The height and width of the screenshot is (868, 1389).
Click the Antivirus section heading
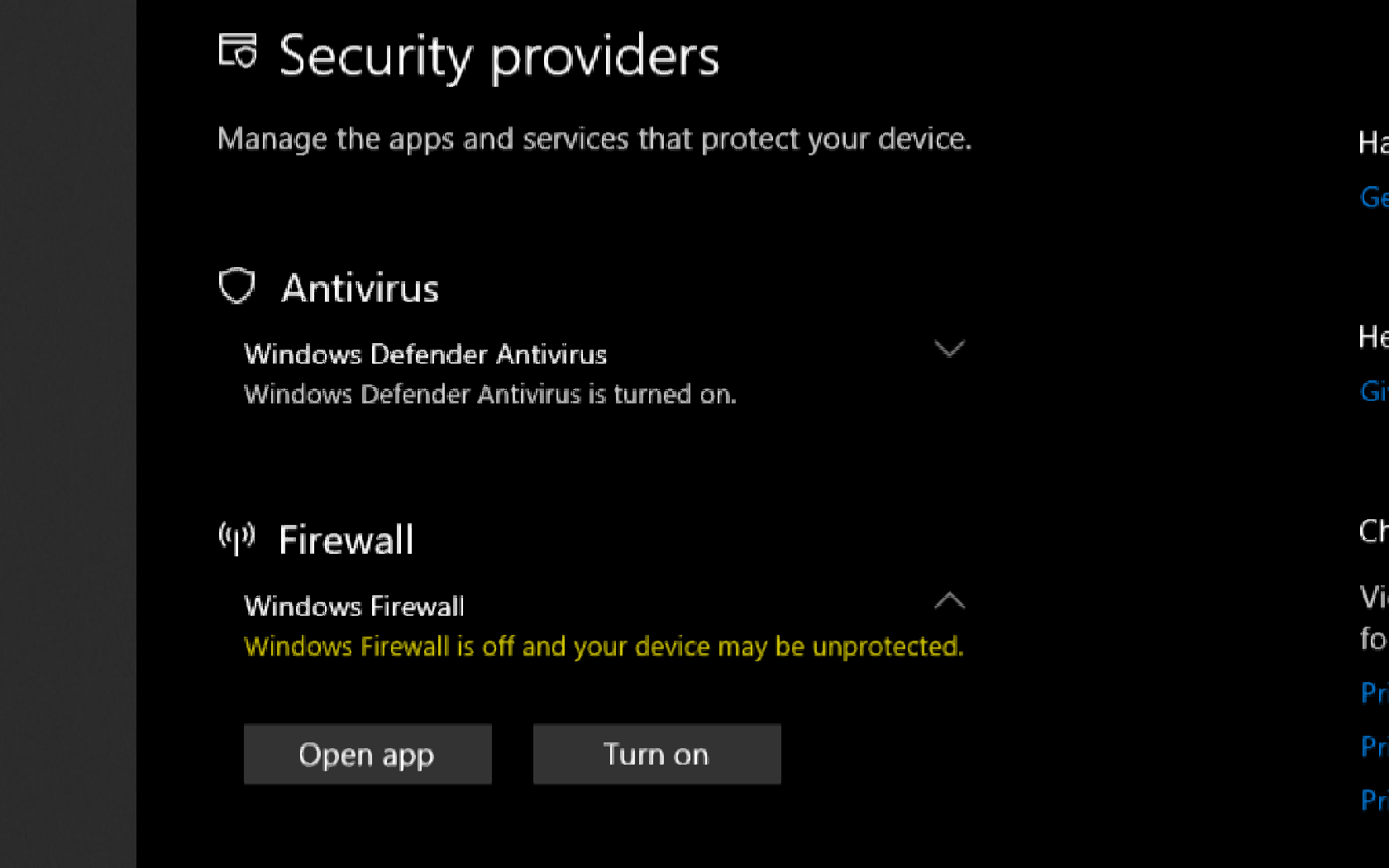360,289
